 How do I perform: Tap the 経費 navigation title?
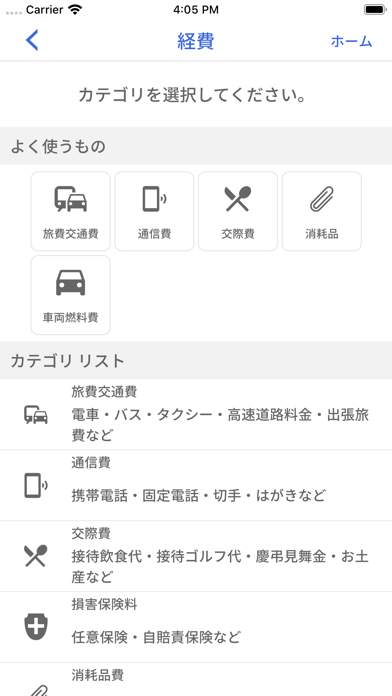coord(196,41)
